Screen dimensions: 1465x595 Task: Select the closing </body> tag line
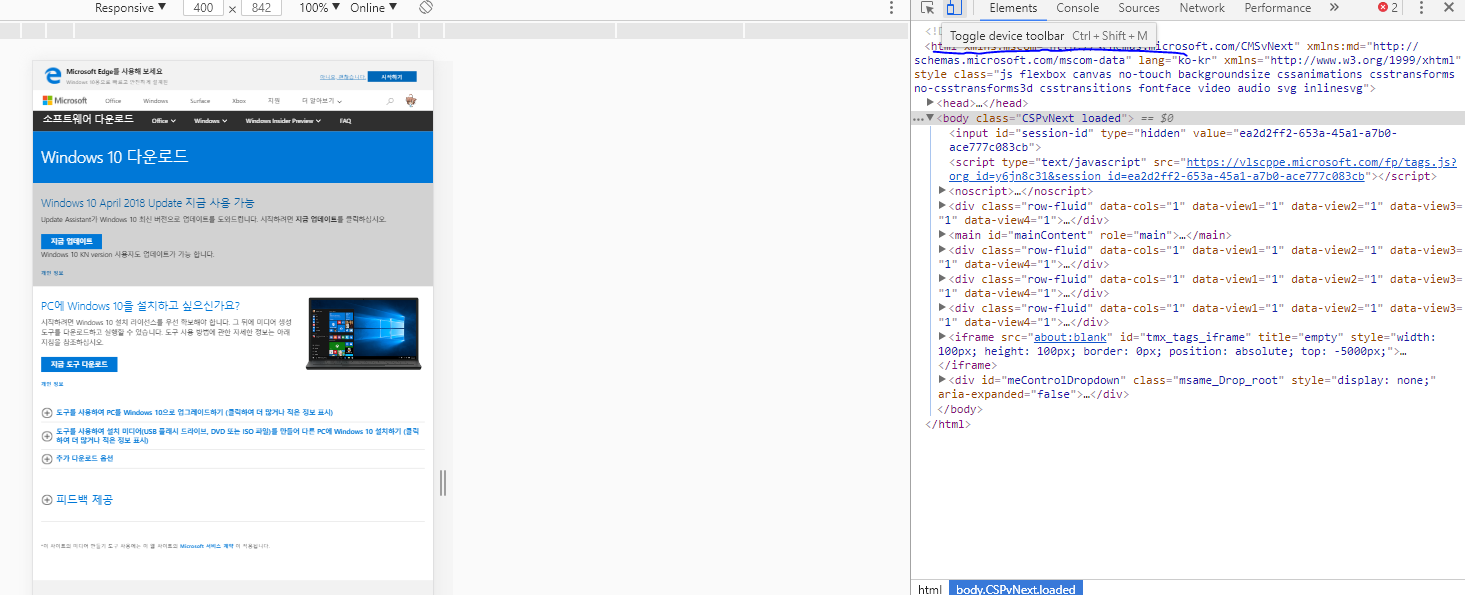tap(959, 409)
